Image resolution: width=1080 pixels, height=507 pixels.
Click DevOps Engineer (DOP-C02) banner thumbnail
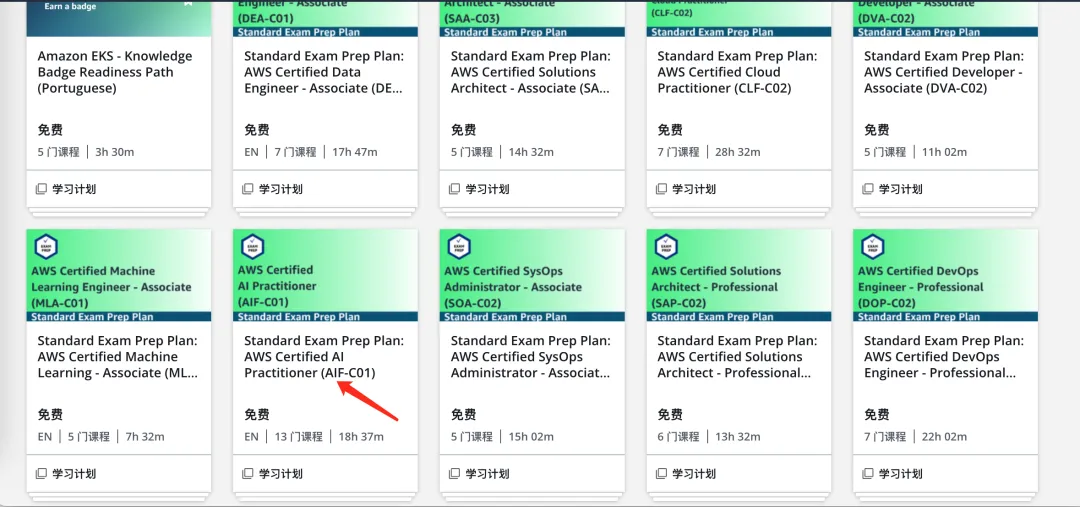pyautogui.click(x=945, y=276)
